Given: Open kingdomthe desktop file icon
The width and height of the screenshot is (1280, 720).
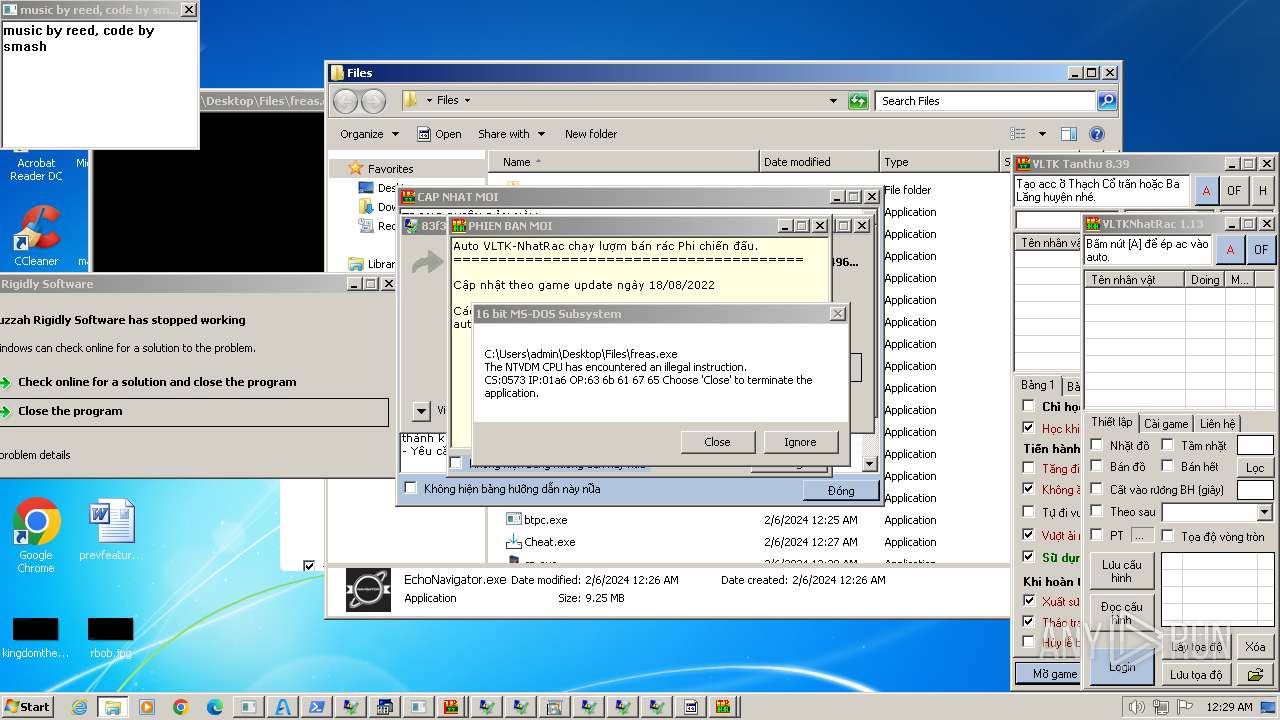Looking at the screenshot, I should coord(36,638).
